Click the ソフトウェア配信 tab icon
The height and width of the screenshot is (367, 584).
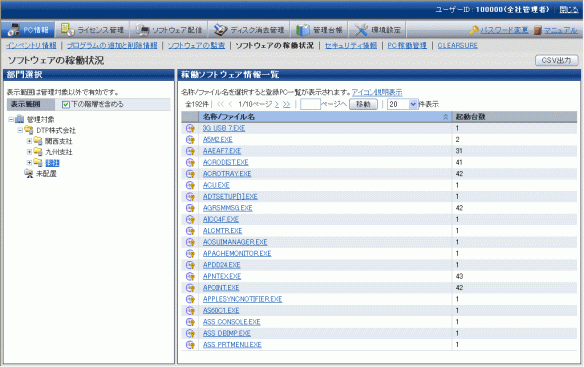point(142,30)
